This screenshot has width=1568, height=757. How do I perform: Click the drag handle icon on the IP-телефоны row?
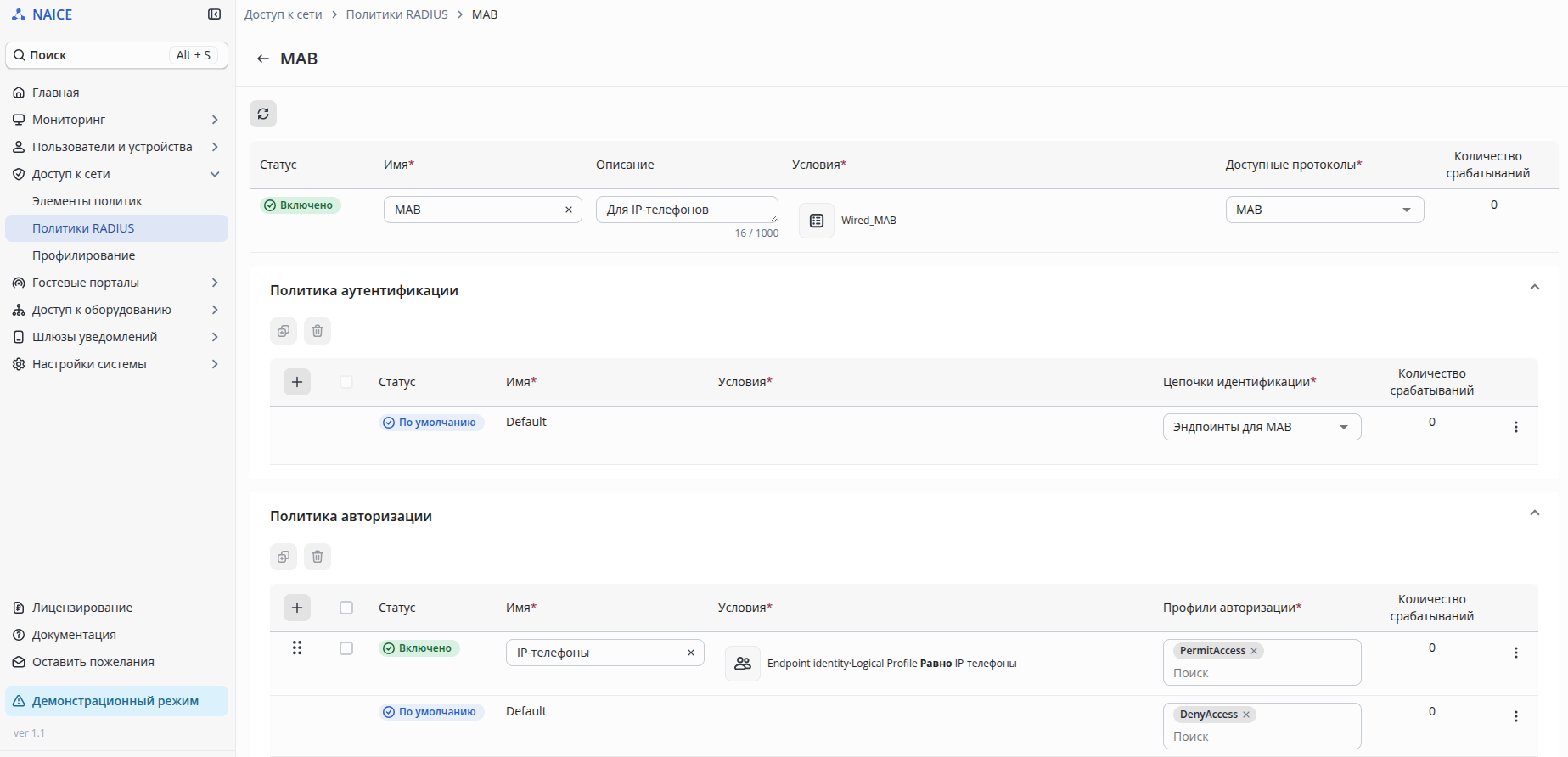coord(297,648)
